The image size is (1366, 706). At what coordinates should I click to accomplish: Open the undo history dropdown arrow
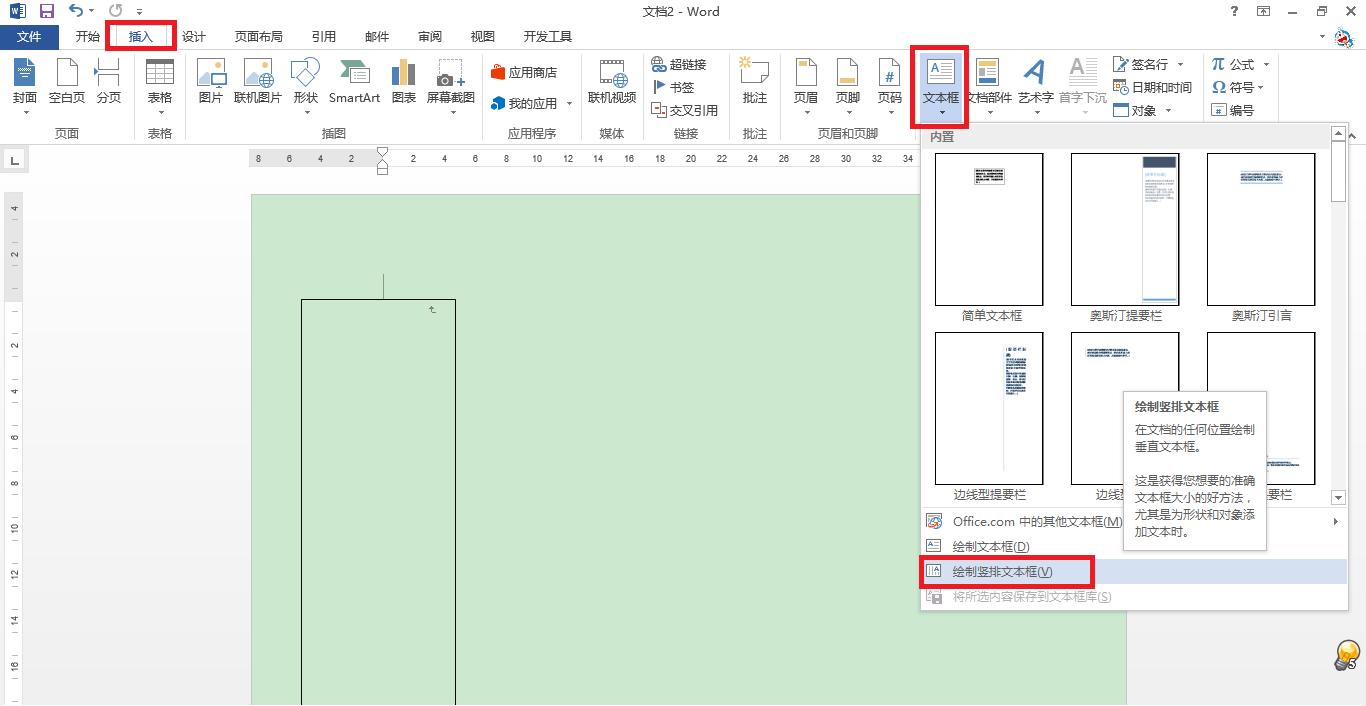(92, 12)
